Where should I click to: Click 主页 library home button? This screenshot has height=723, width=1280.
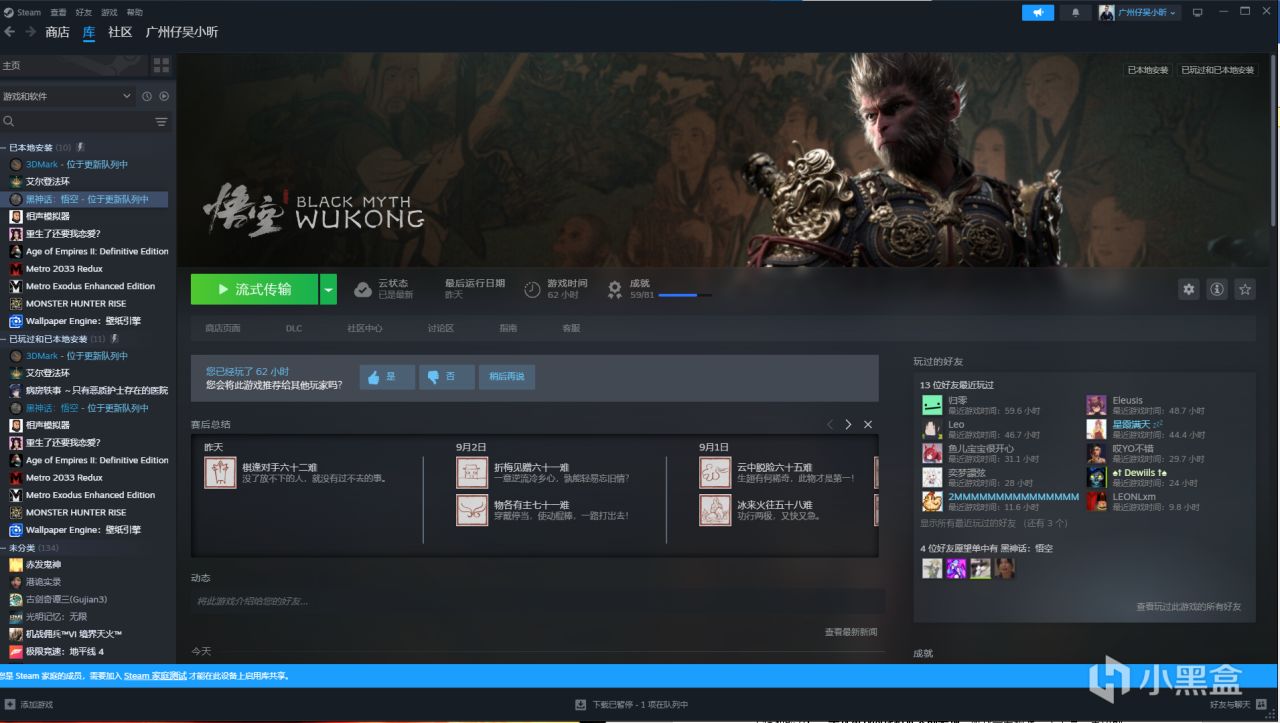tap(74, 65)
